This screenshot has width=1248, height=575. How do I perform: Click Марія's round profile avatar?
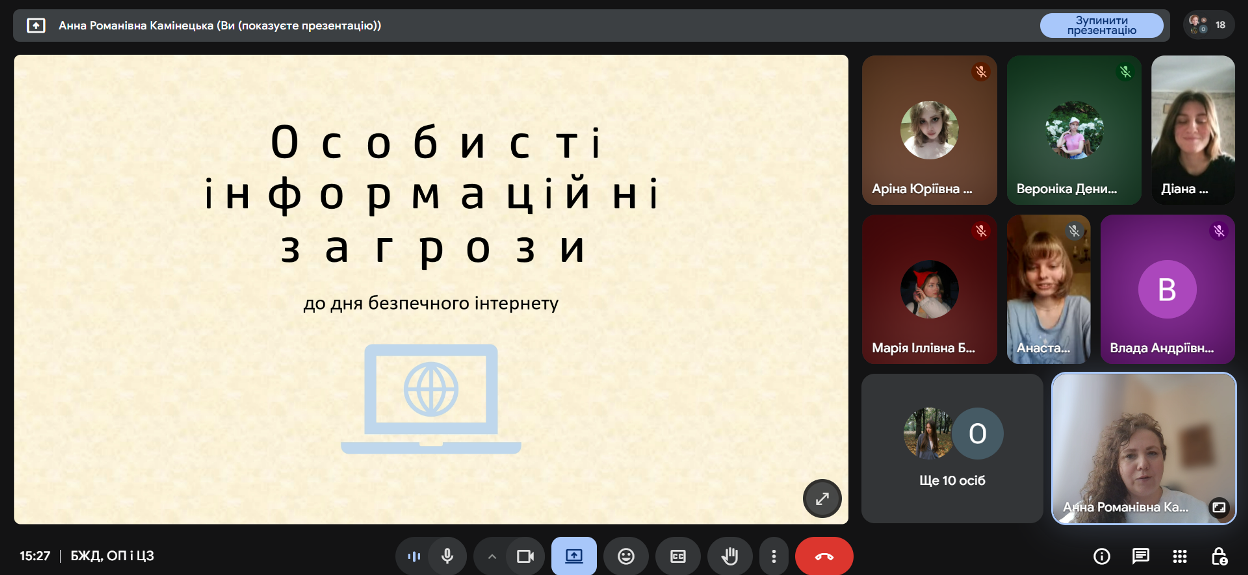(x=930, y=289)
